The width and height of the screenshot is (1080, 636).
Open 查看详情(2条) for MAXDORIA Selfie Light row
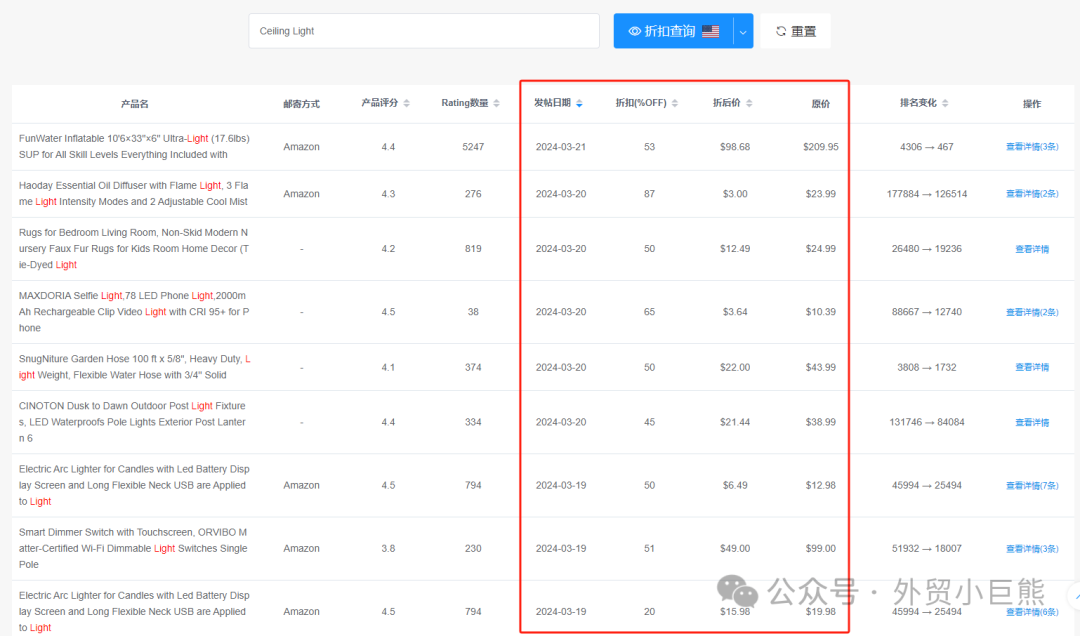(x=1032, y=312)
